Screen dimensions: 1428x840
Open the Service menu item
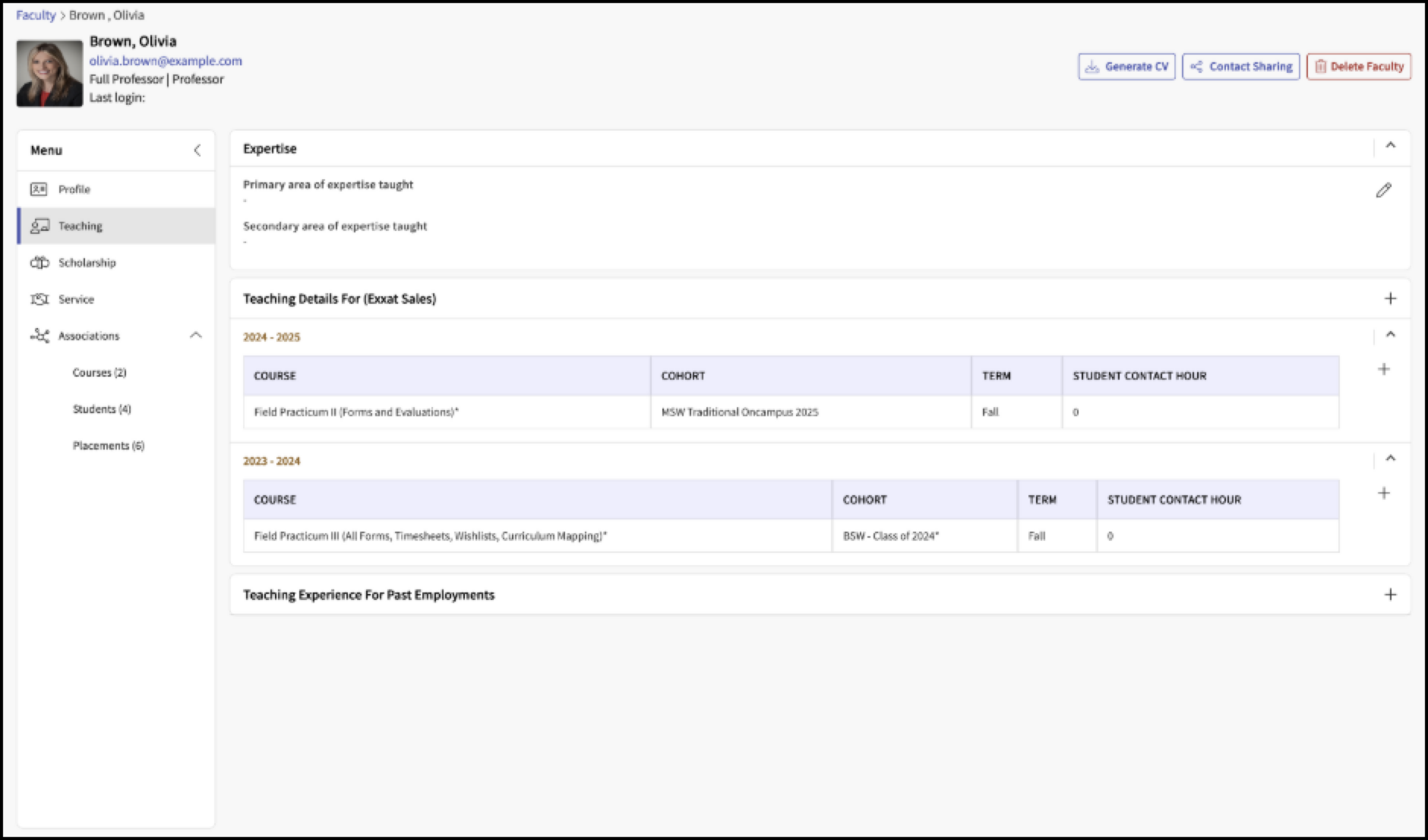(116, 299)
